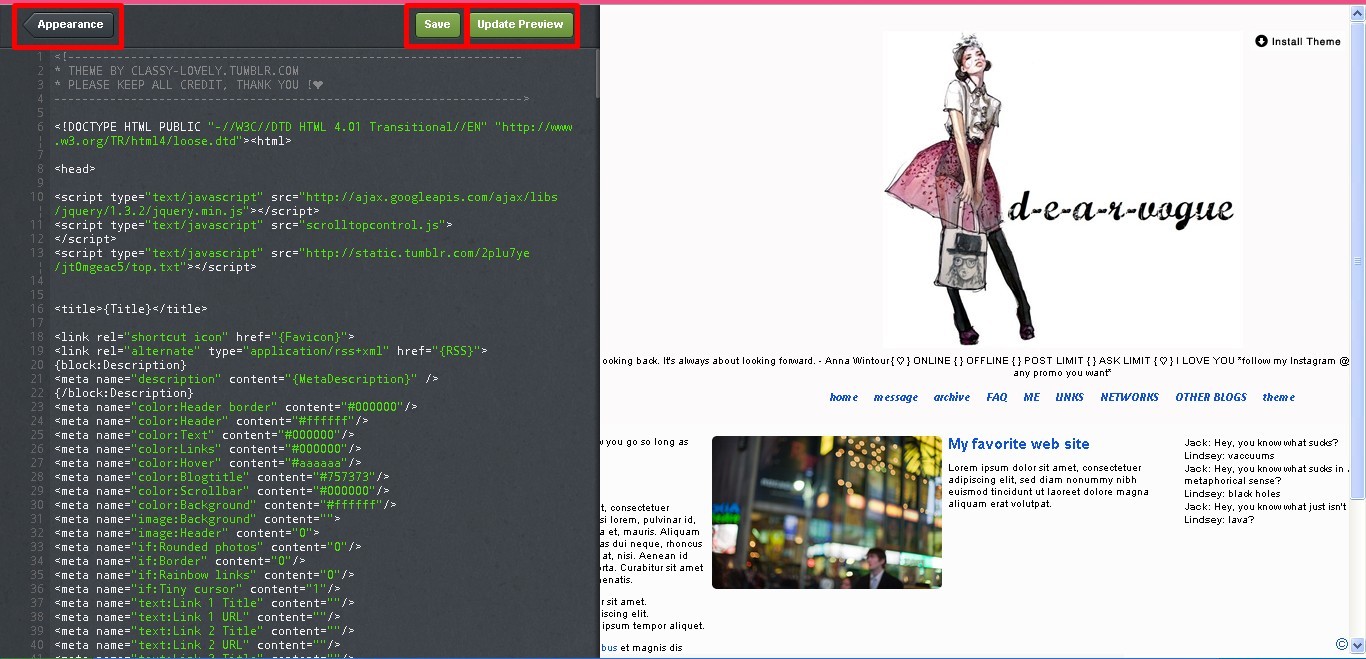Click the code editor vertical scrollbar
This screenshot has height=659, width=1366.
point(597,73)
